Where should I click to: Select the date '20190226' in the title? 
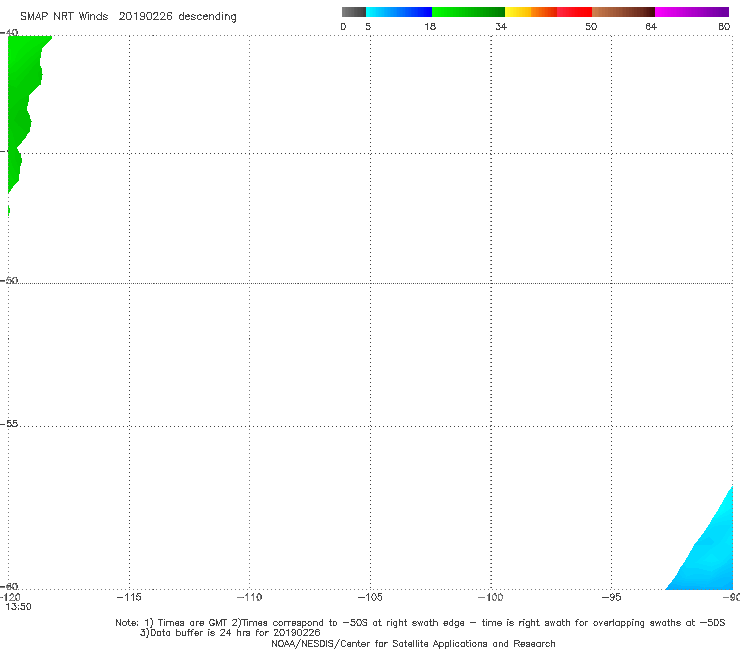point(145,17)
